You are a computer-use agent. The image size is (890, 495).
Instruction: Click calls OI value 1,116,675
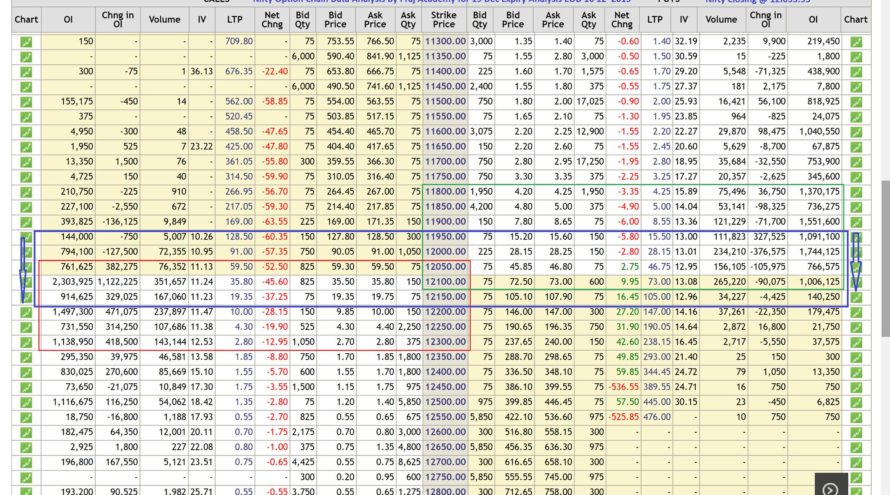click(x=73, y=402)
